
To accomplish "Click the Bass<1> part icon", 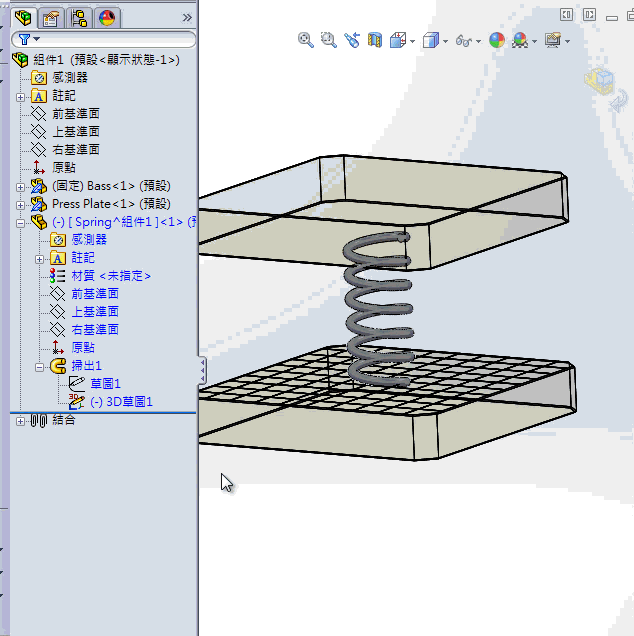I will pos(39,186).
